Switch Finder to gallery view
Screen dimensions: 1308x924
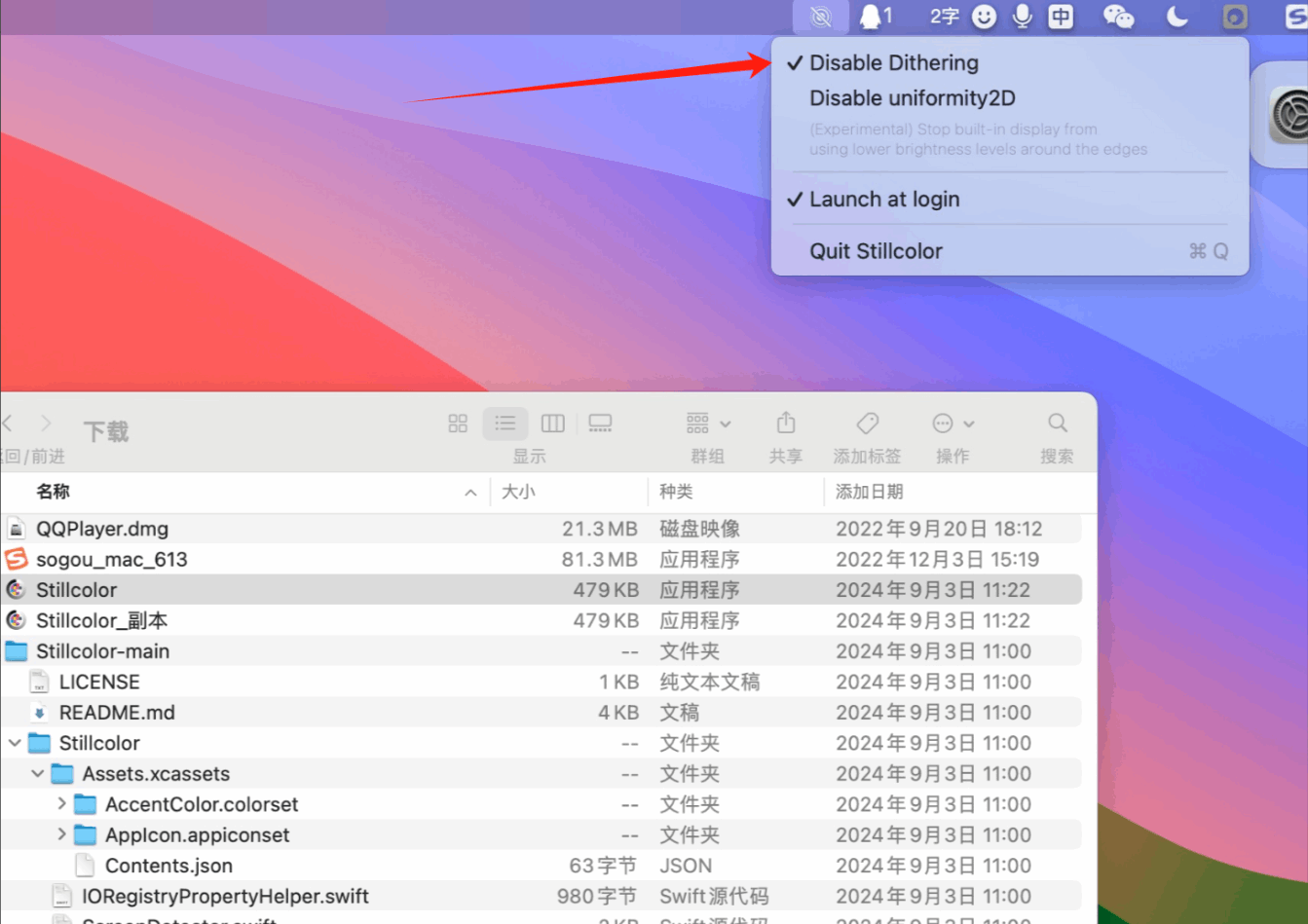tap(600, 424)
